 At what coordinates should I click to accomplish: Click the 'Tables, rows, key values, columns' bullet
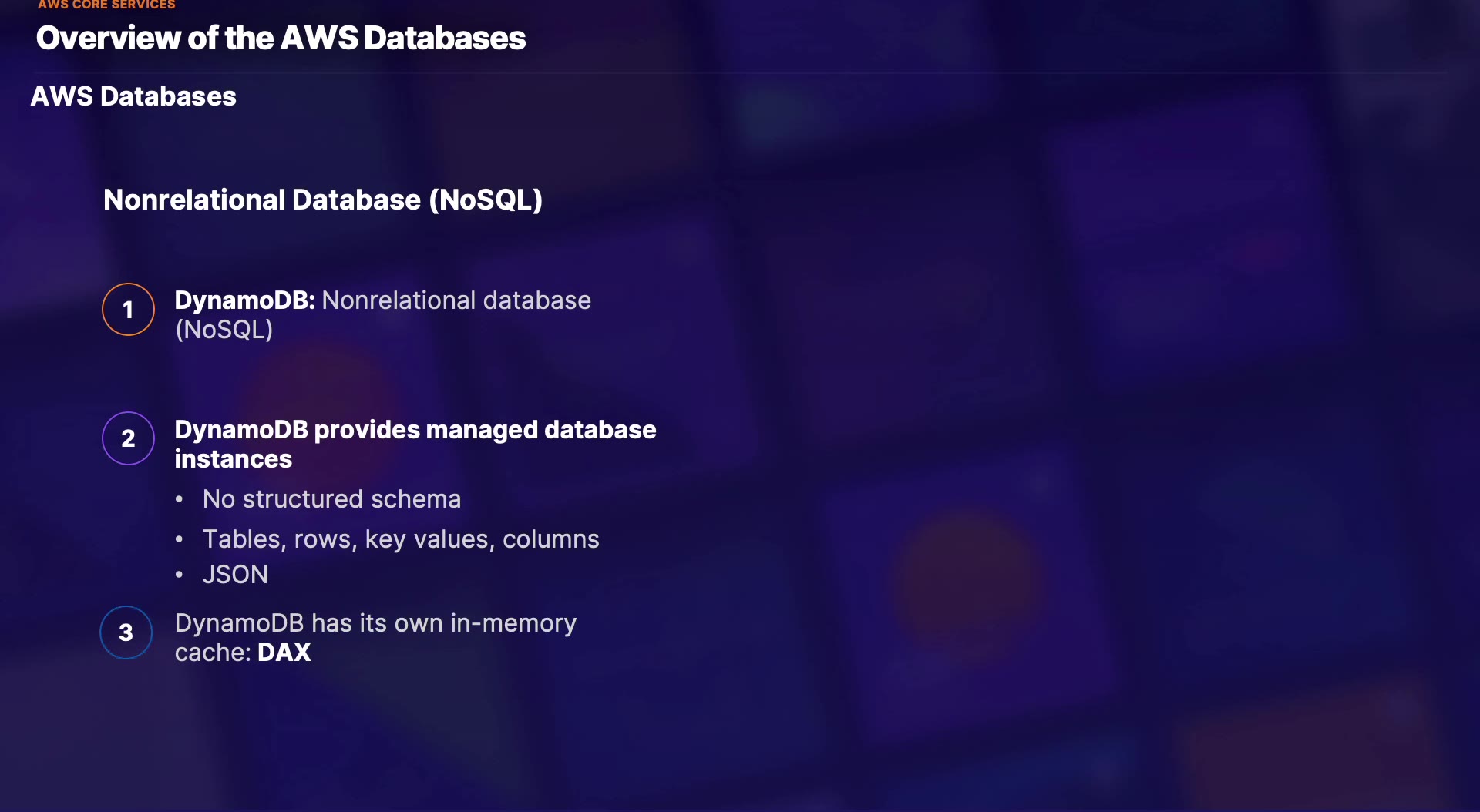[401, 539]
